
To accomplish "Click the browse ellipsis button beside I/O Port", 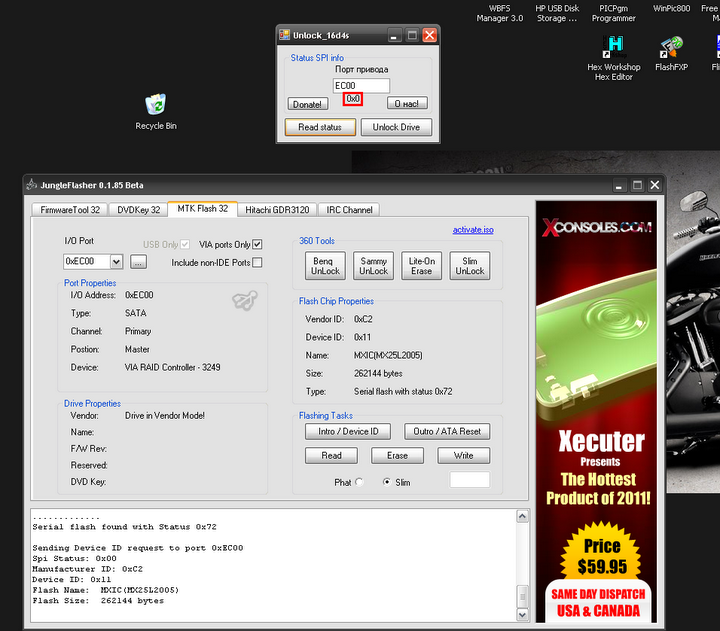I will [x=138, y=262].
